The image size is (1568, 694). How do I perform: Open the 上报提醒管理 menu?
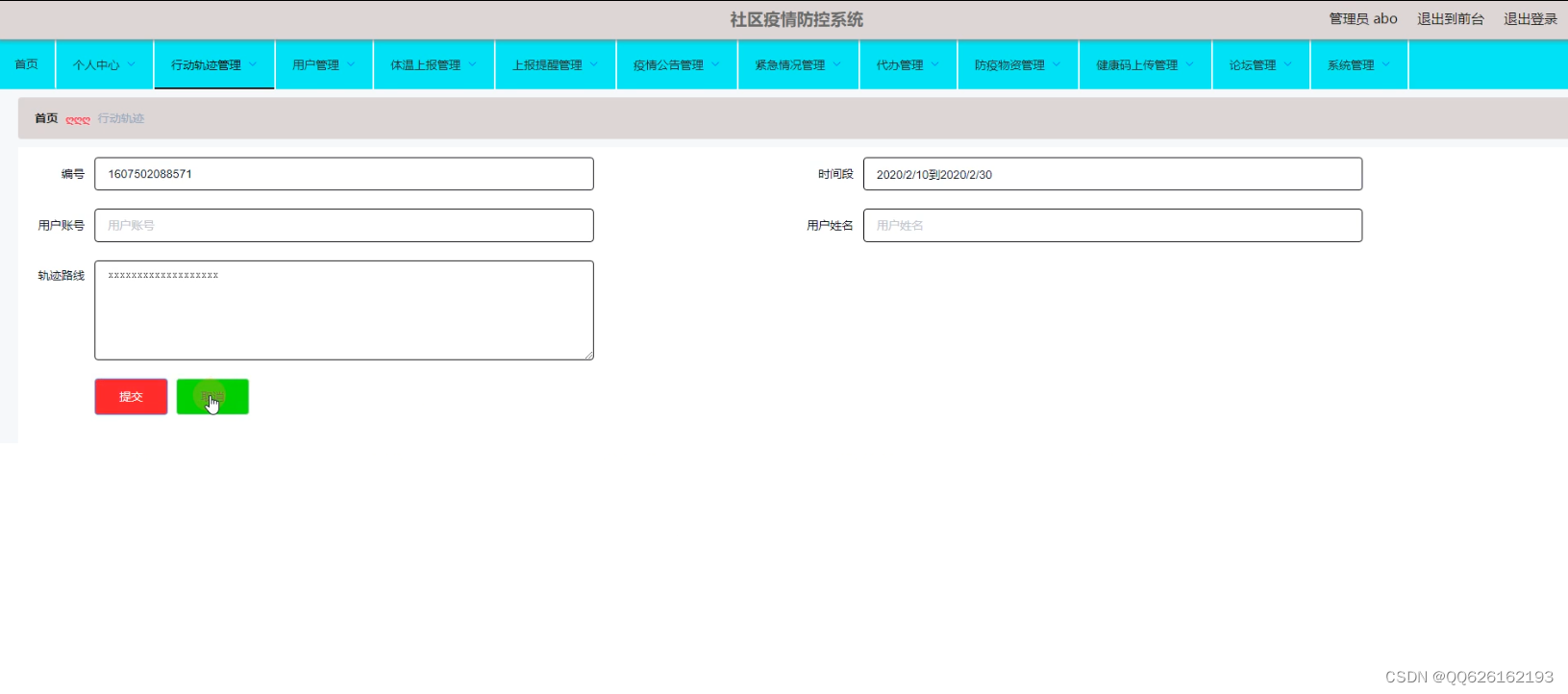pyautogui.click(x=556, y=64)
